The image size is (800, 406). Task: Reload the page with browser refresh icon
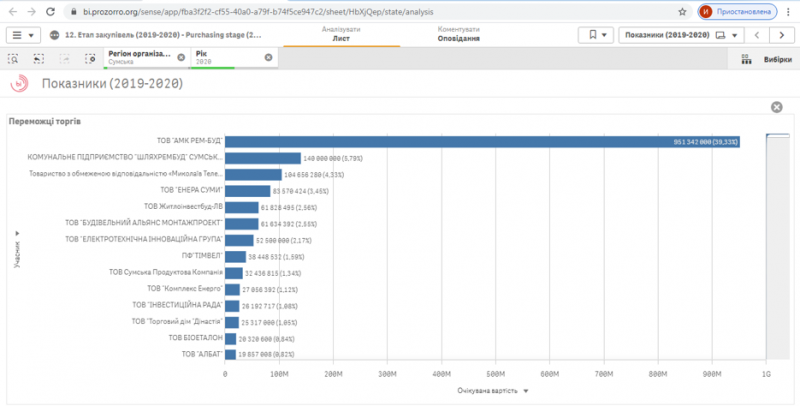50,11
